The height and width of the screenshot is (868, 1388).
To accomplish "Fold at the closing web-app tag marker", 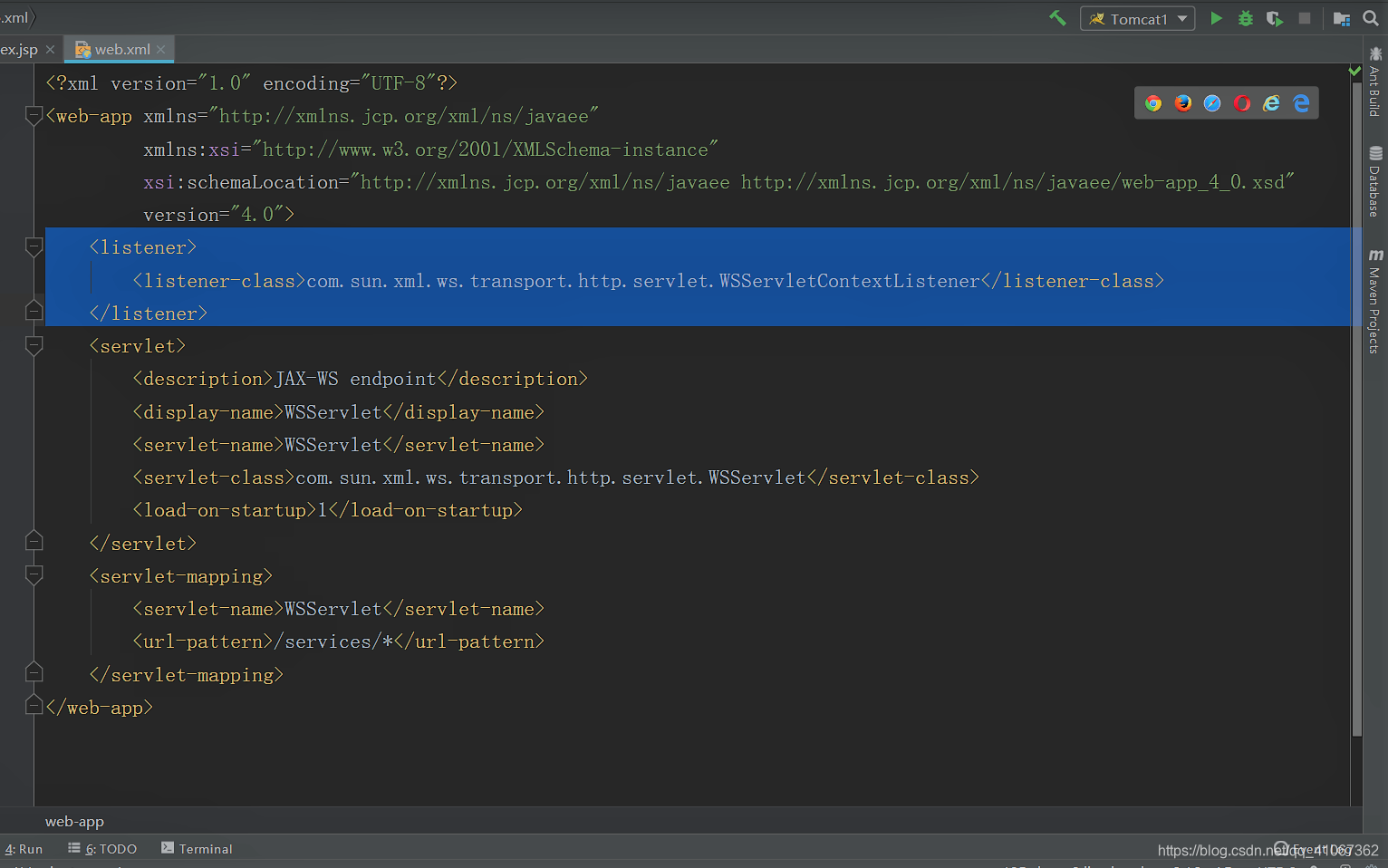I will 34,706.
